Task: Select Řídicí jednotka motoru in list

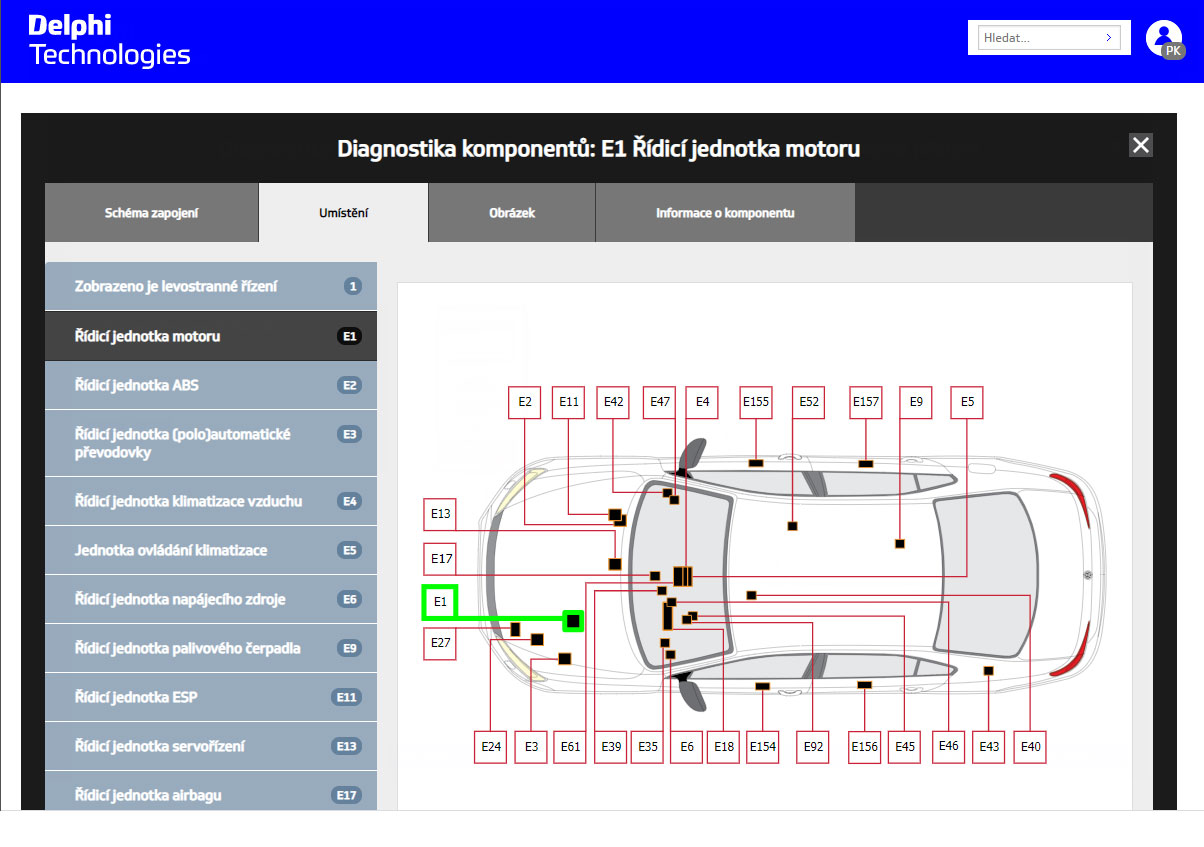Action: tap(211, 336)
